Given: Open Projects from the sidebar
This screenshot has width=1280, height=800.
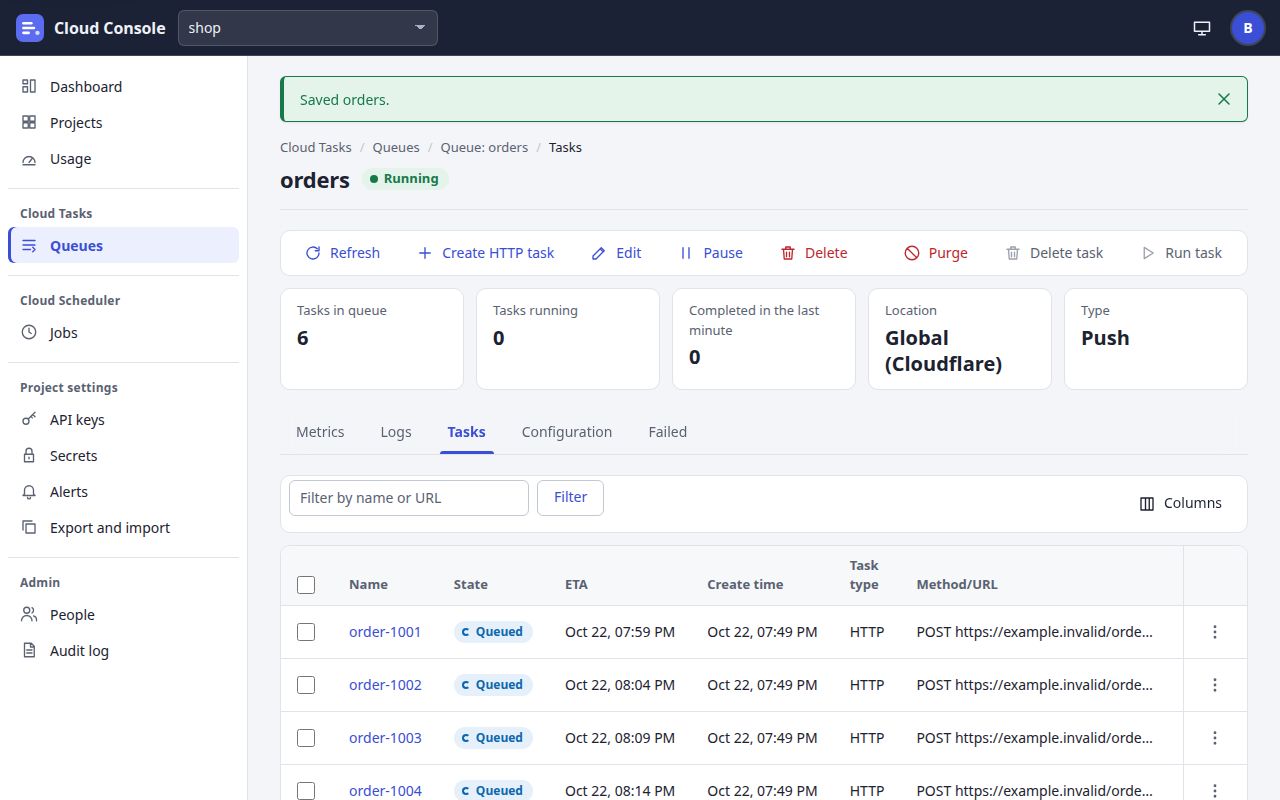Looking at the screenshot, I should coord(123,123).
